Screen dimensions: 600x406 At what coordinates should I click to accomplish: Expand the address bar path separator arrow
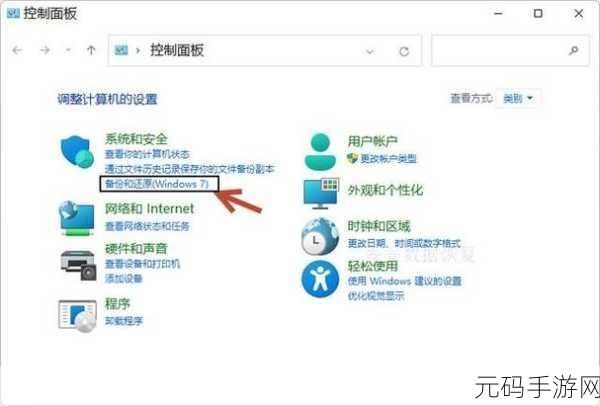(x=138, y=51)
